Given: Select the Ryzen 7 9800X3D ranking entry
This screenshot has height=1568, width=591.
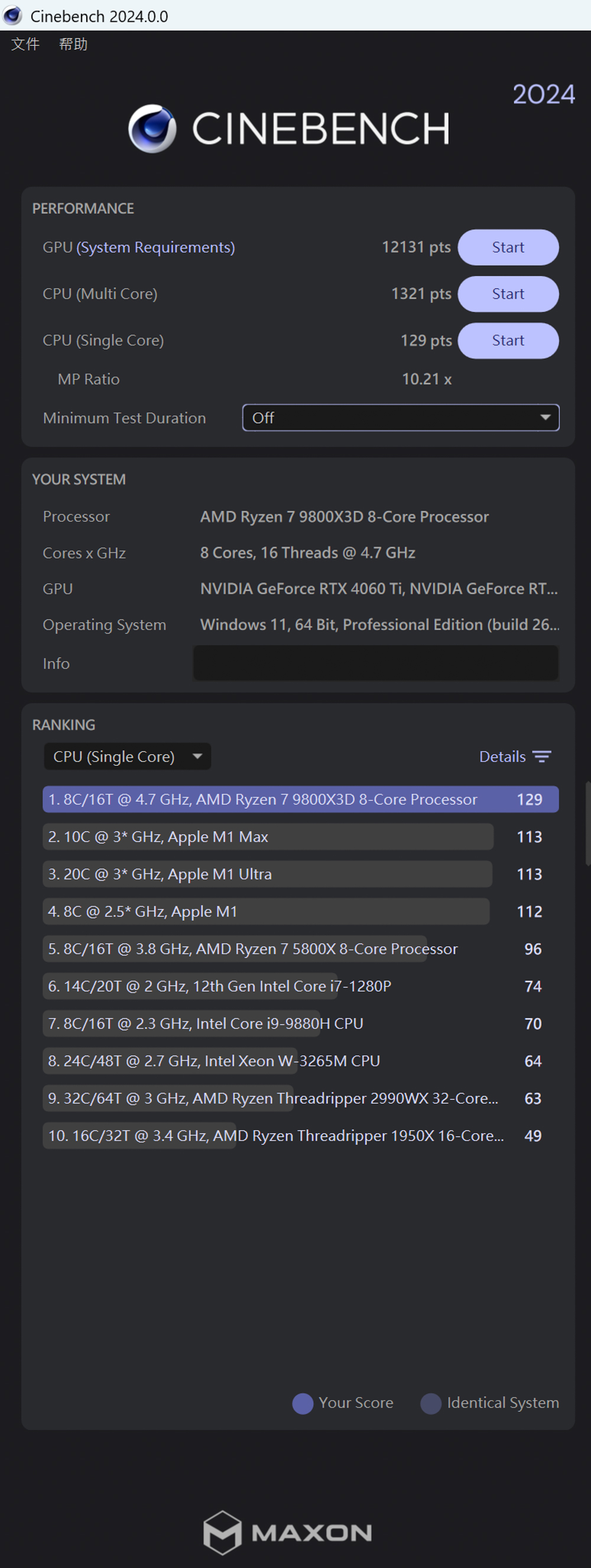Looking at the screenshot, I should pyautogui.click(x=300, y=799).
